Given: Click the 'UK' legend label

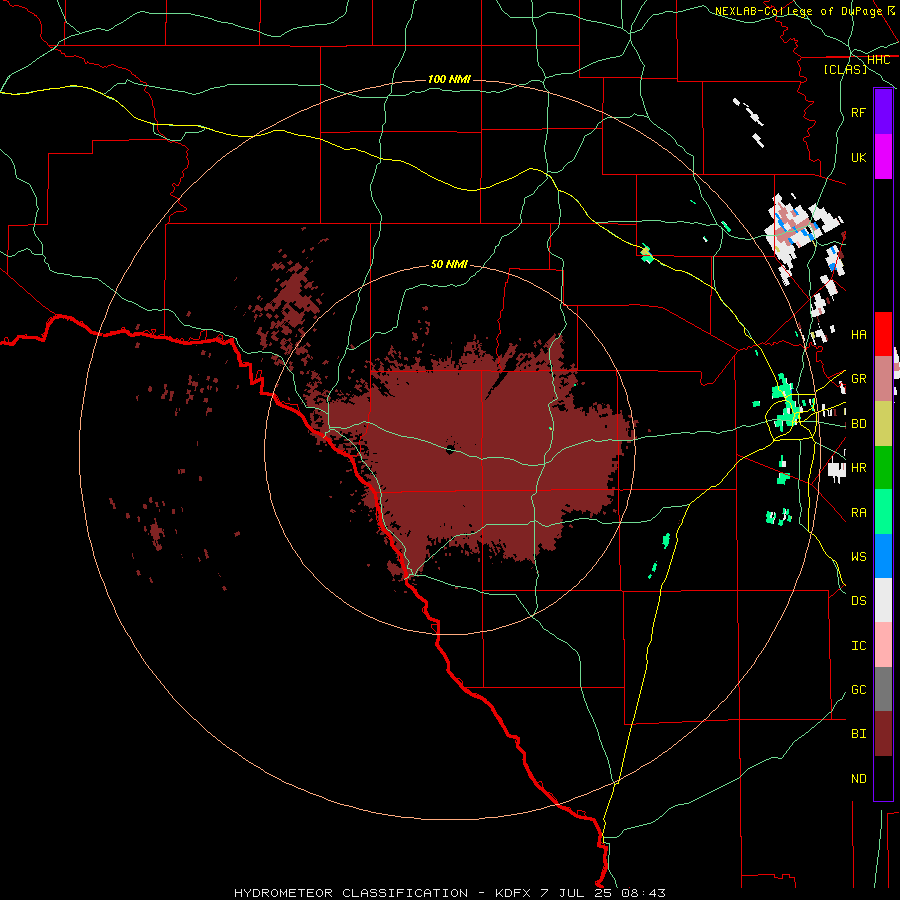Looking at the screenshot, I should [858, 157].
